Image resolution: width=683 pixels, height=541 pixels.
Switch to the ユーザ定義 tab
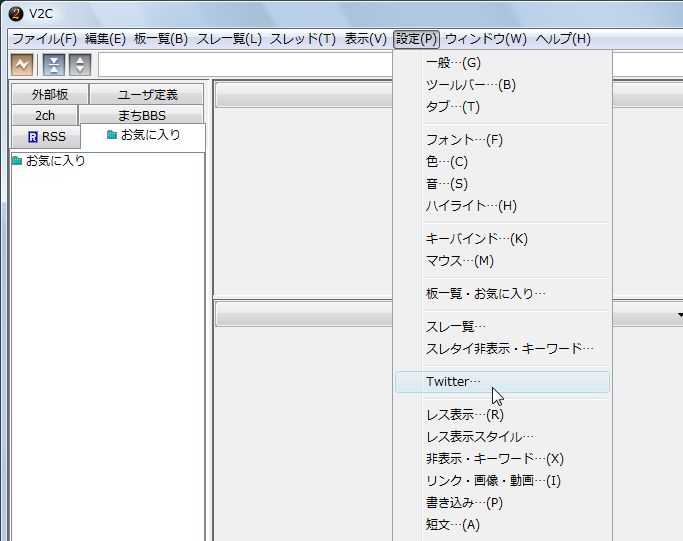(x=147, y=94)
